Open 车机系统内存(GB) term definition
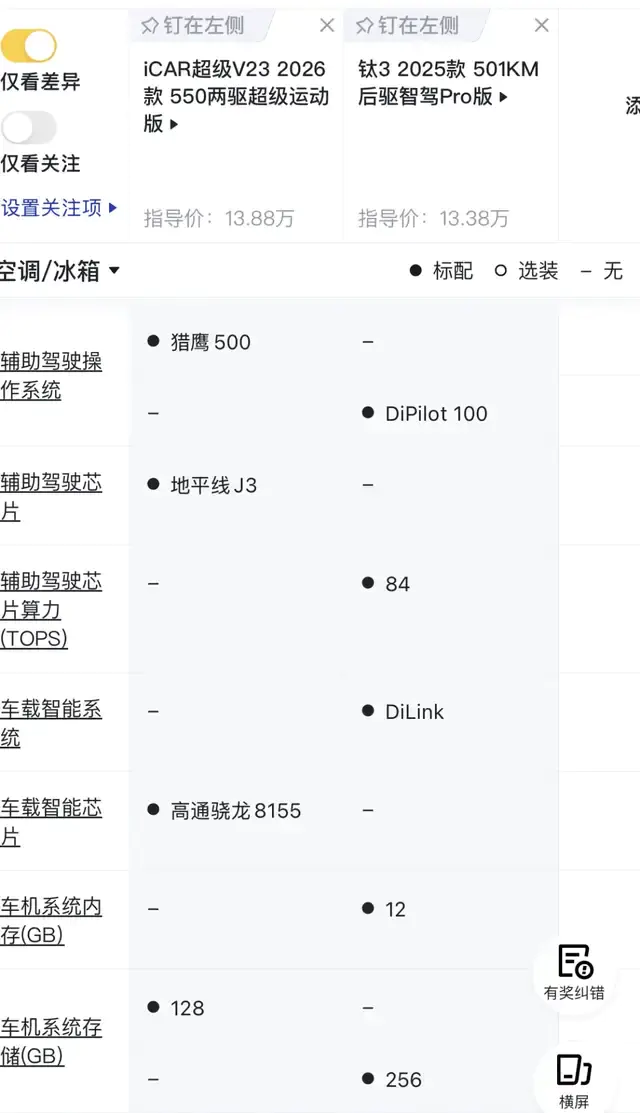The image size is (640, 1113). coord(51,921)
